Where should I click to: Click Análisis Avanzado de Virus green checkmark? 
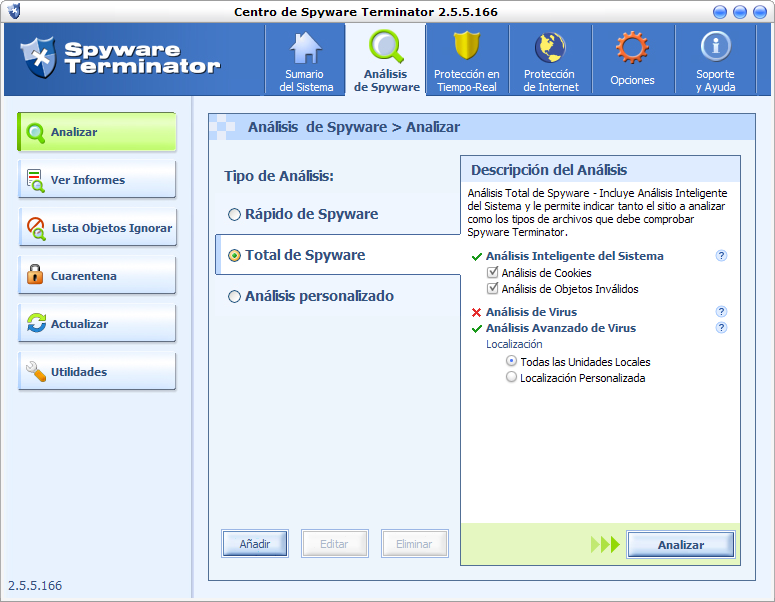pos(477,328)
